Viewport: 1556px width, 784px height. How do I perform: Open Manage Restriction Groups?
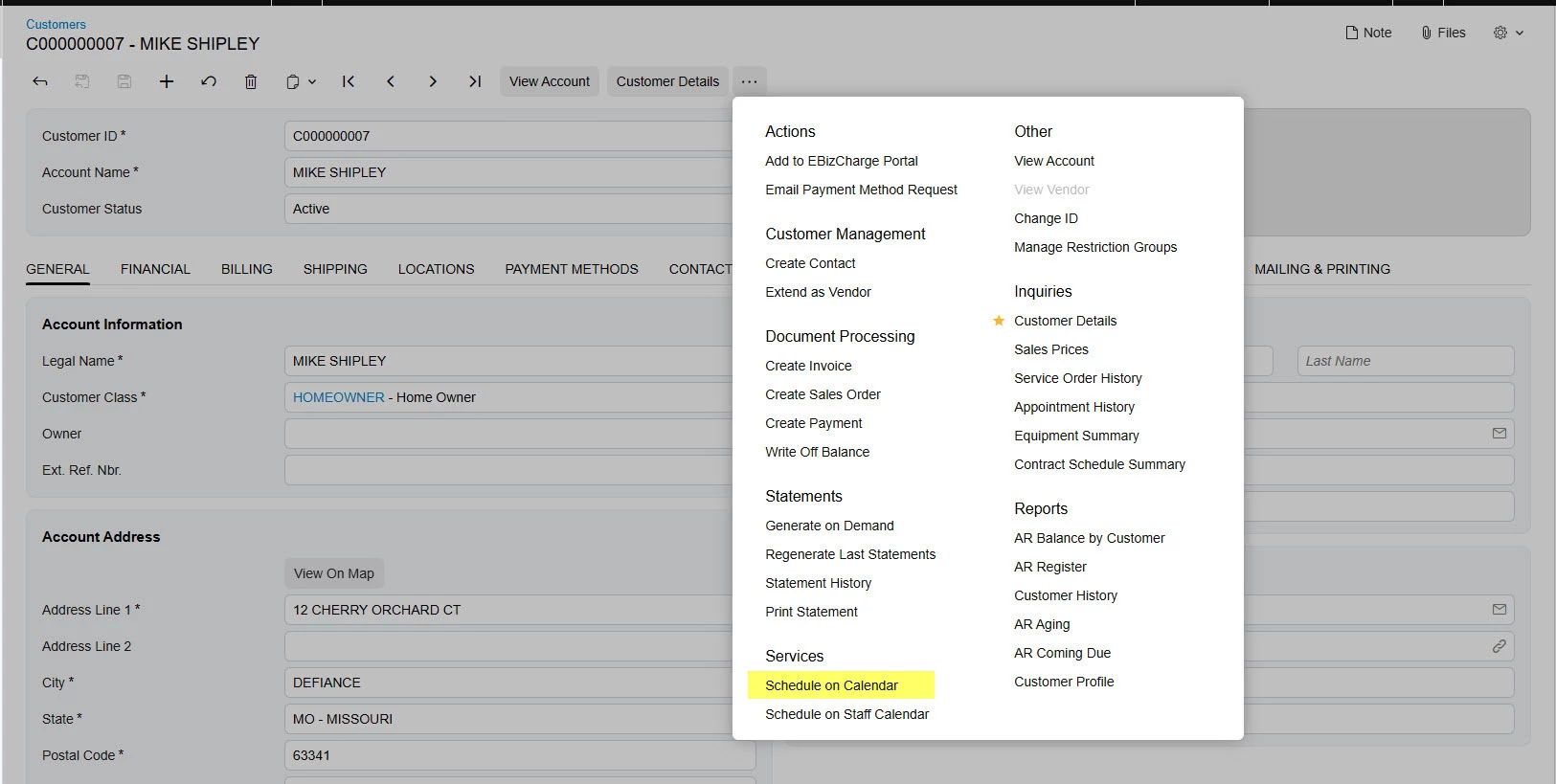[x=1095, y=247]
